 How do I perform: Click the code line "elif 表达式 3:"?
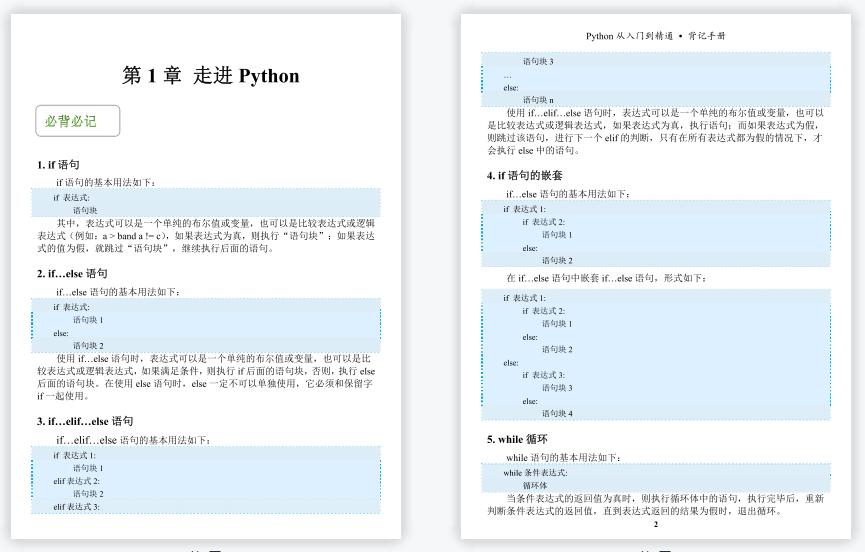tap(77, 507)
